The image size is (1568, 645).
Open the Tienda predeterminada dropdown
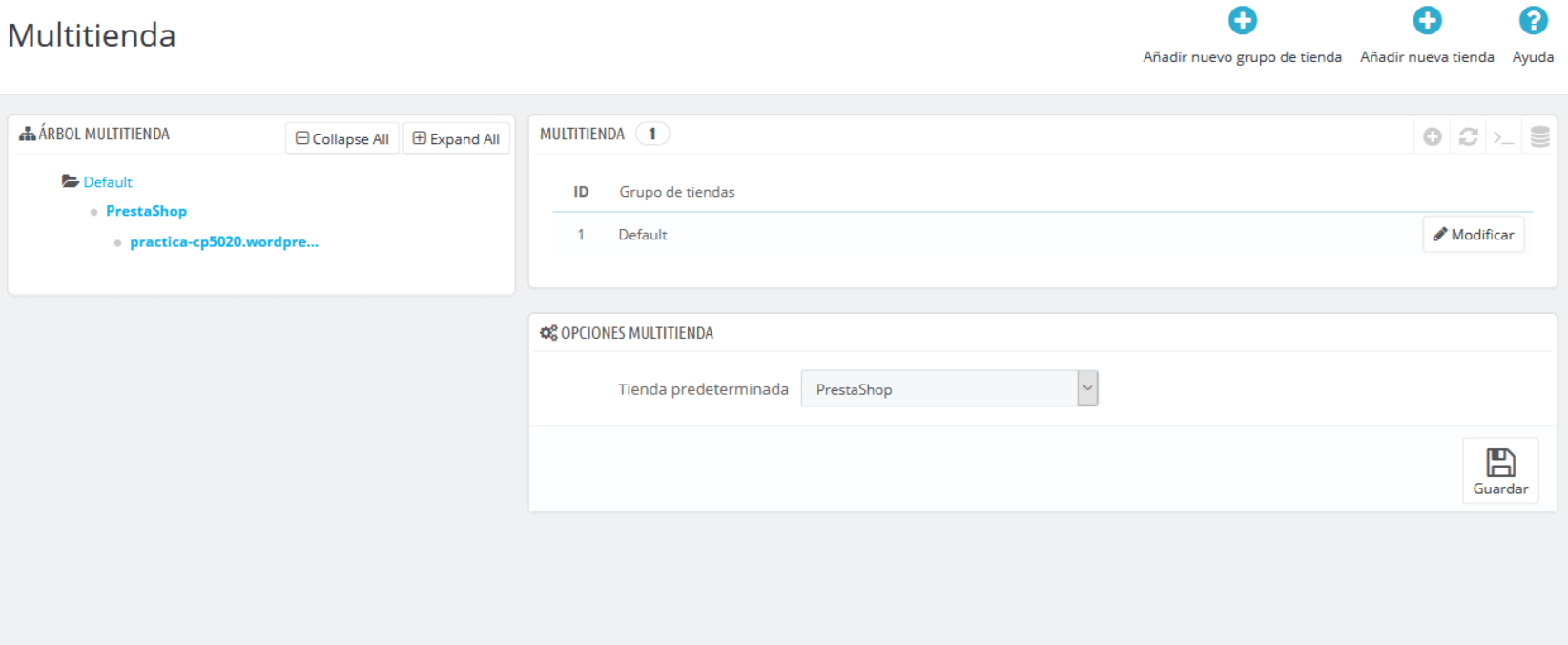(950, 388)
